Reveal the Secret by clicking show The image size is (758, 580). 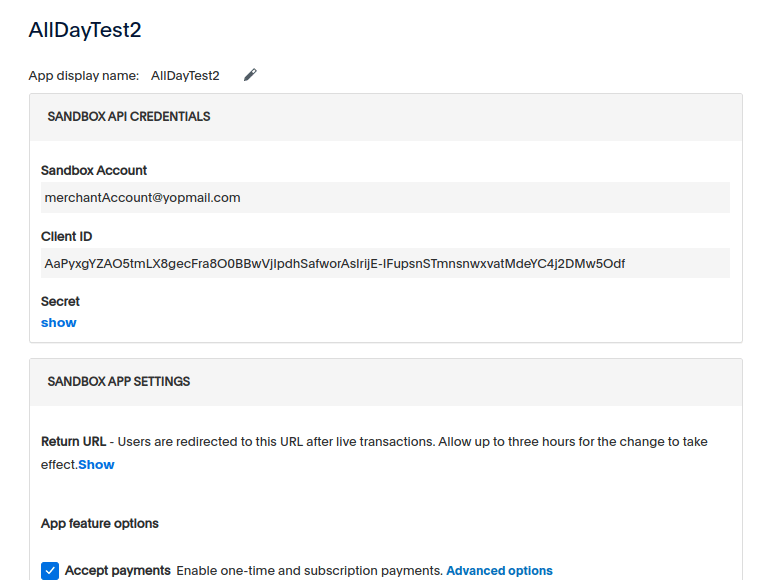pos(58,323)
